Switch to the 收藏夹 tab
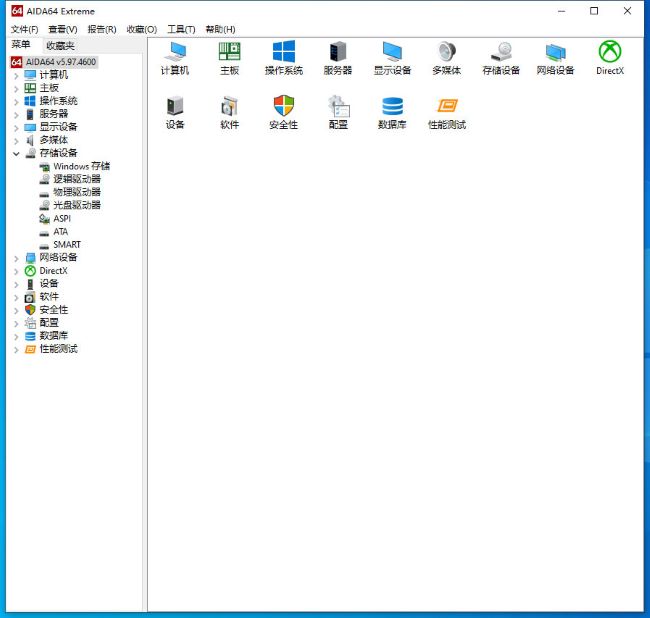The height and width of the screenshot is (618, 650). pos(60,45)
